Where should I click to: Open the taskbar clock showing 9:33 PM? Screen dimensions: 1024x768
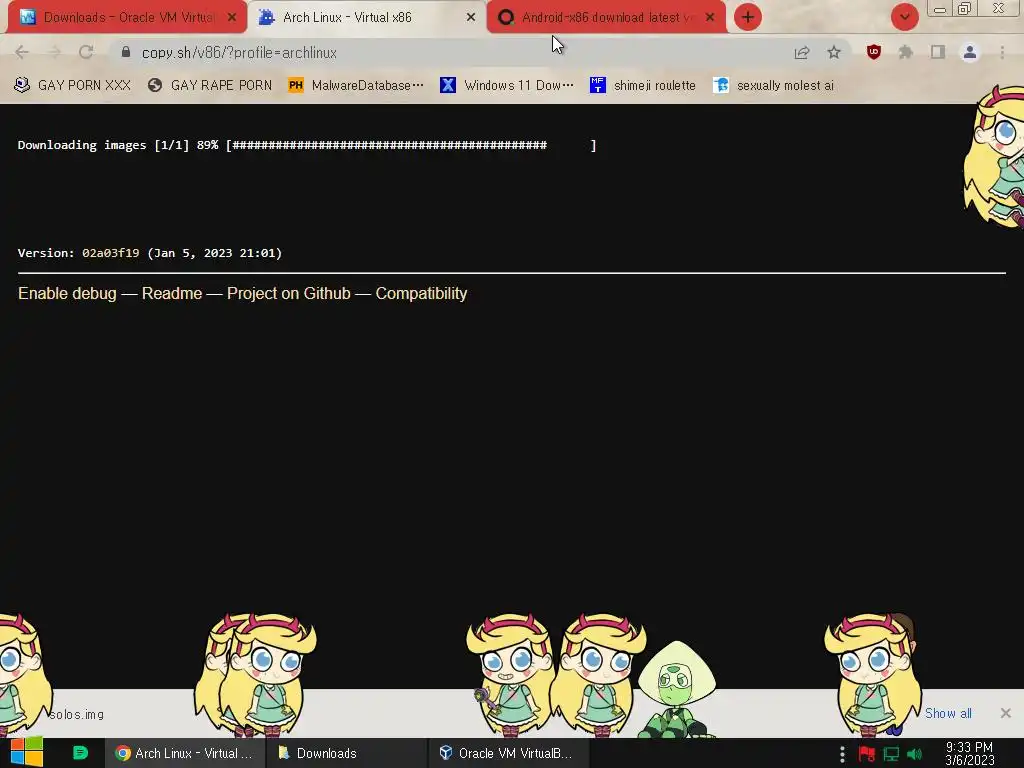click(x=970, y=754)
